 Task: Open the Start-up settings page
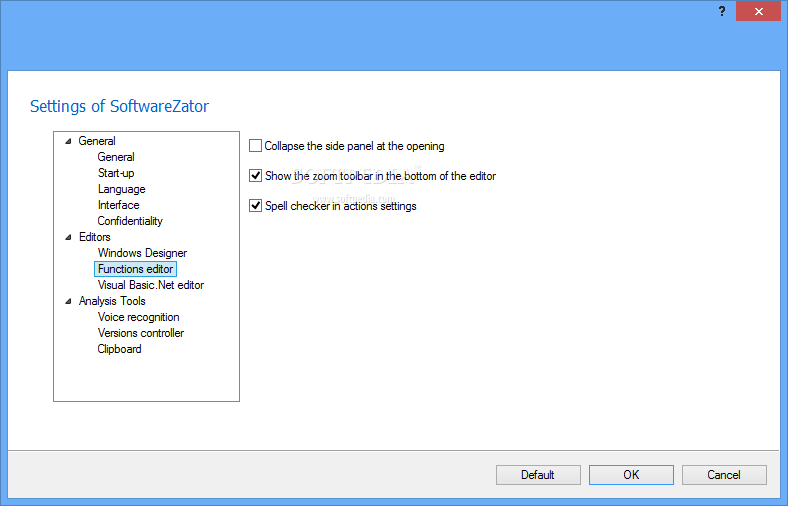click(x=116, y=173)
